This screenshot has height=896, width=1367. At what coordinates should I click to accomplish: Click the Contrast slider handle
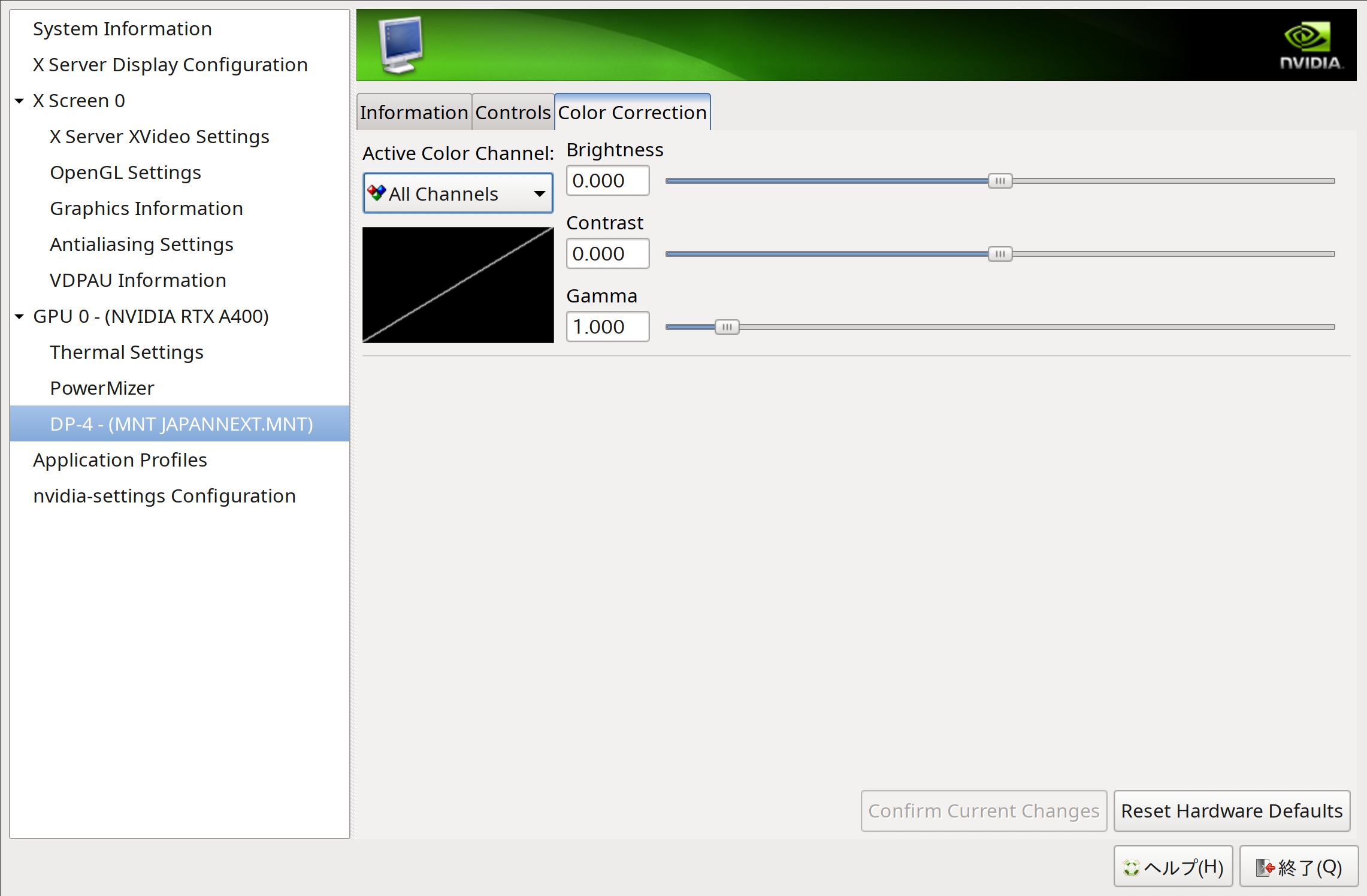click(x=1000, y=254)
